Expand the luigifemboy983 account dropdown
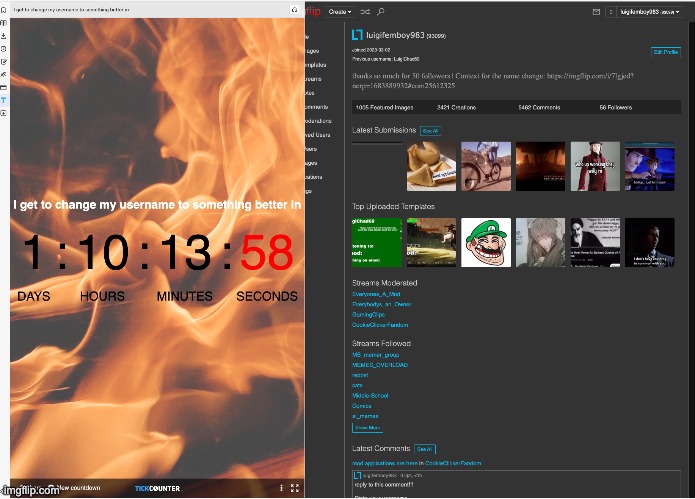Image resolution: width=695 pixels, height=499 pixels. [650, 12]
